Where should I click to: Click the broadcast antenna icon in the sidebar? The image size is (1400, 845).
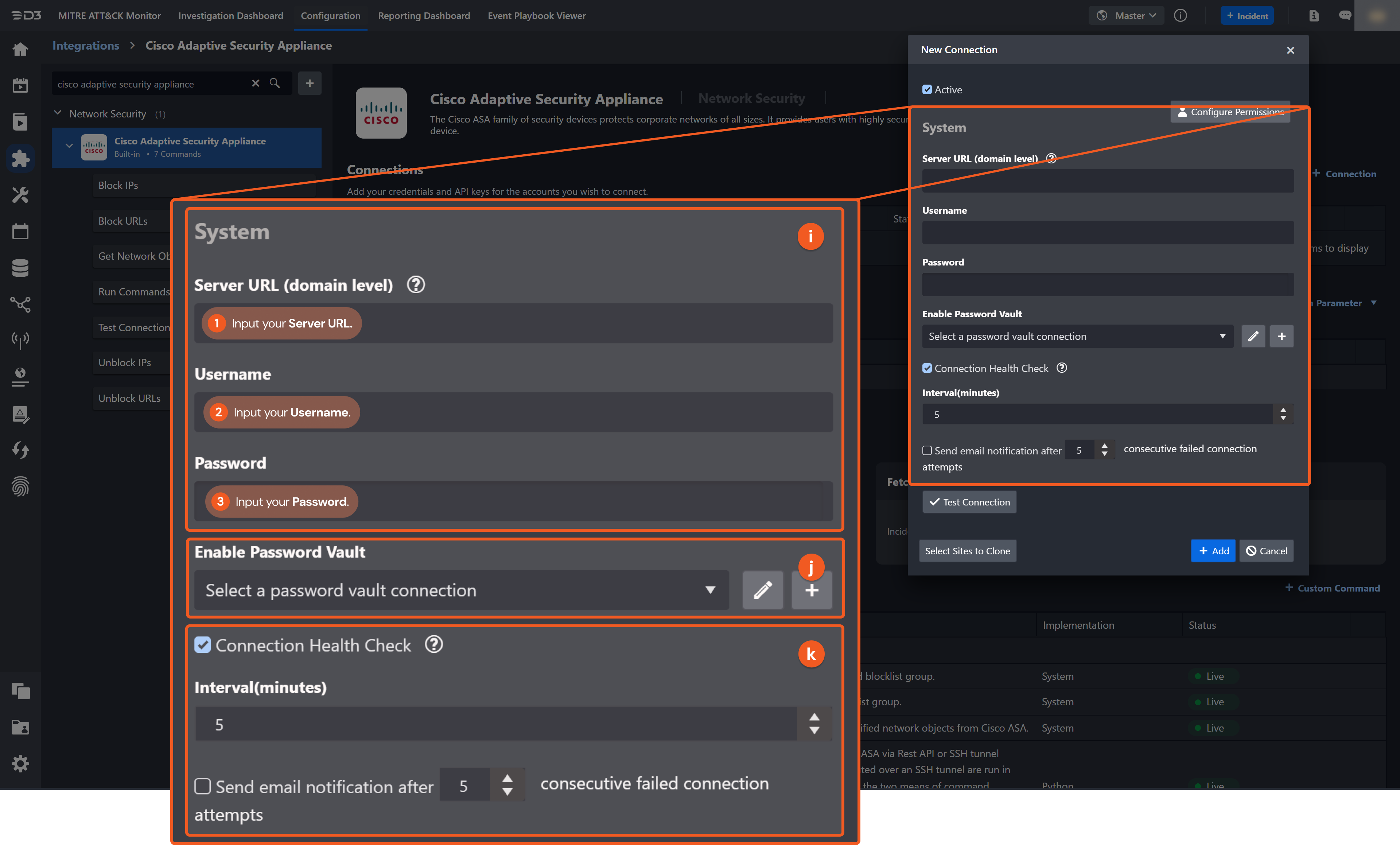point(20,340)
